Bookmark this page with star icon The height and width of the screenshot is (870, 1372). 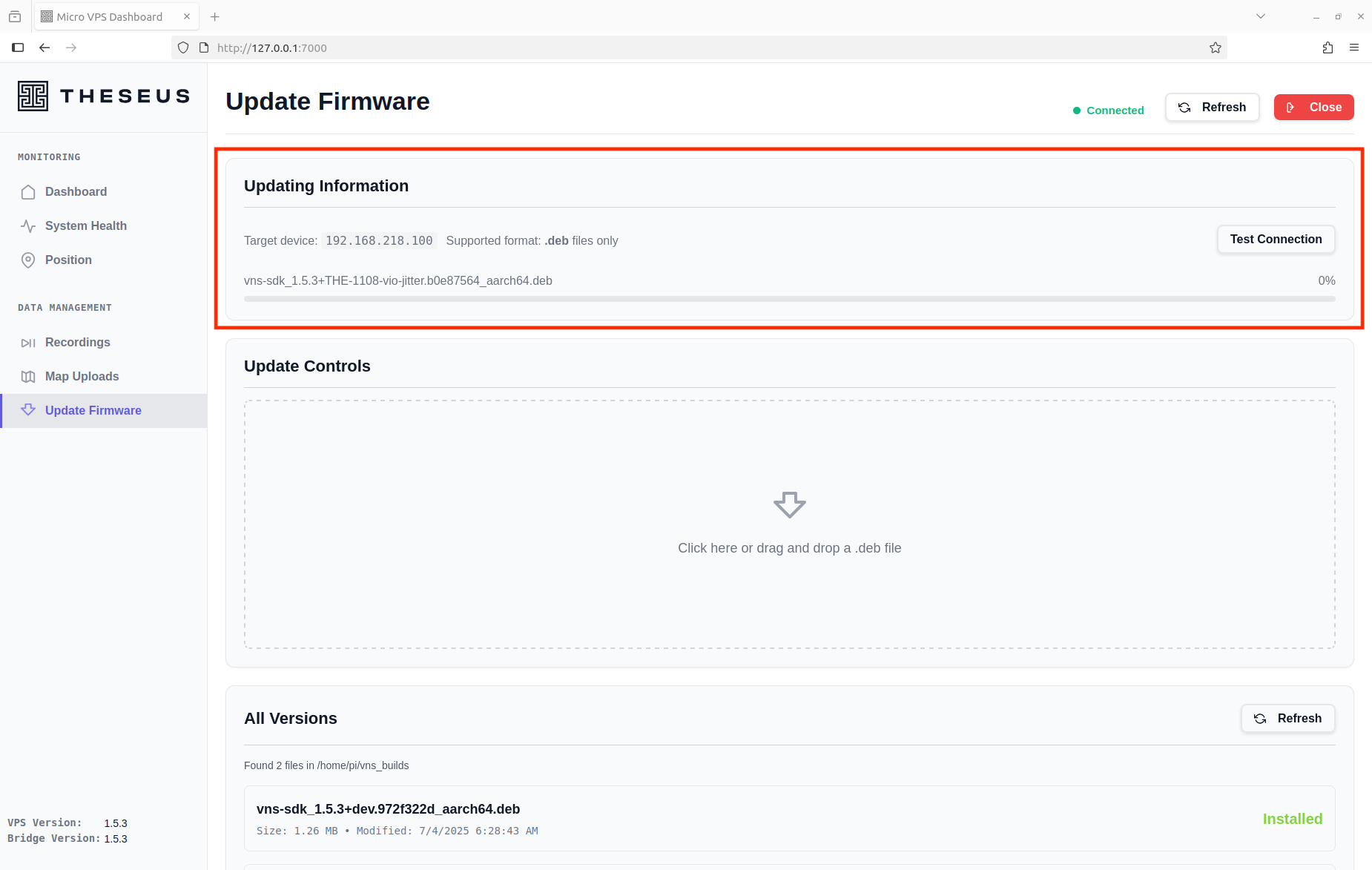click(1216, 48)
